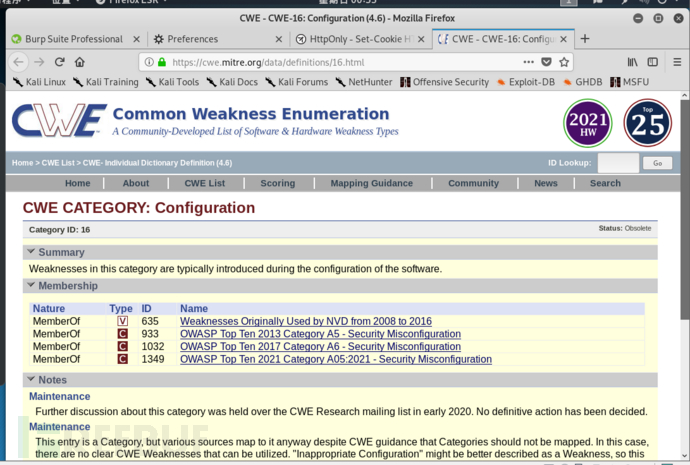Click the CWE logo image
Image resolution: width=690 pixels, height=465 pixels.
[x=59, y=120]
